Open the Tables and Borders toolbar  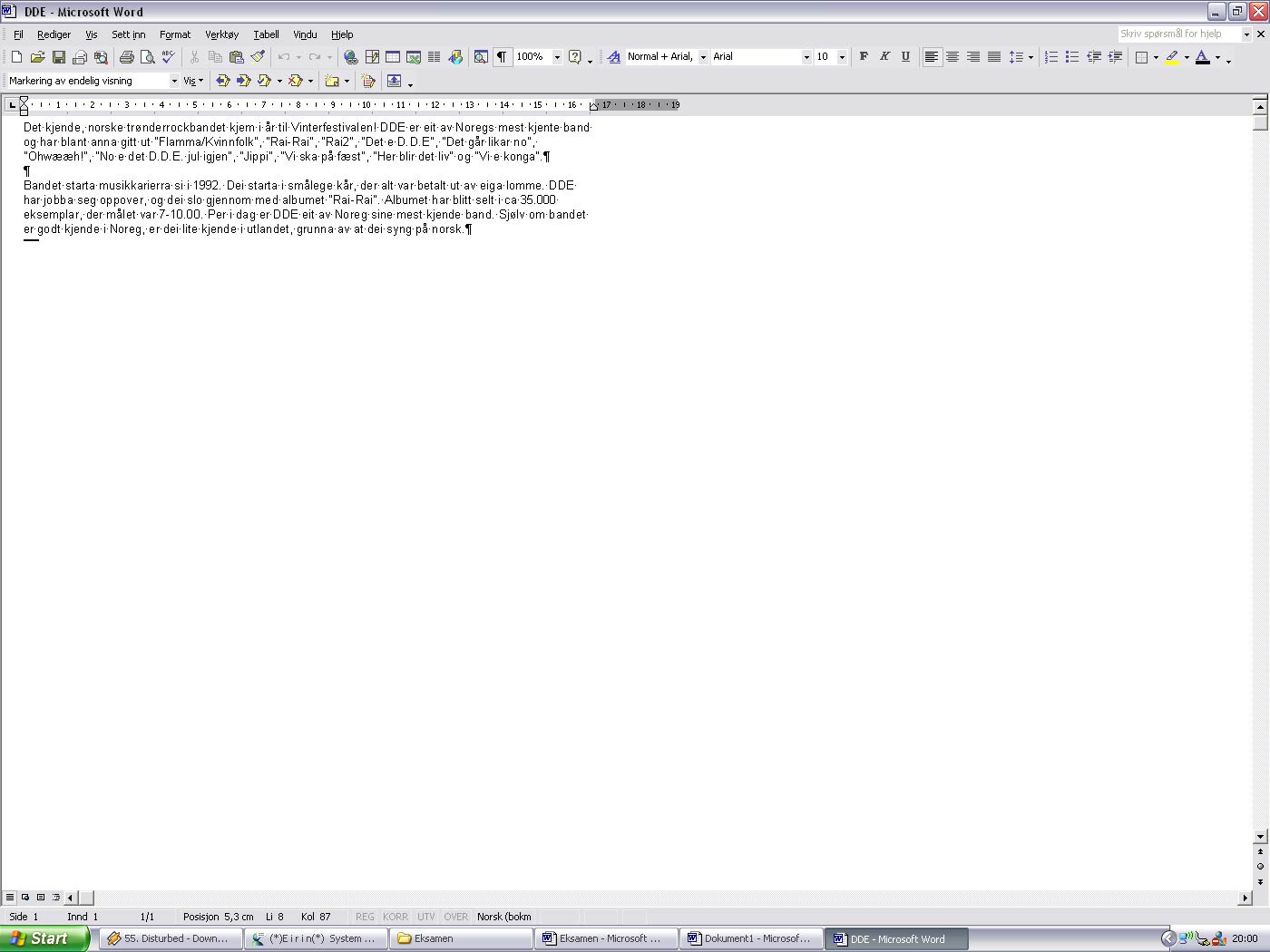point(372,57)
